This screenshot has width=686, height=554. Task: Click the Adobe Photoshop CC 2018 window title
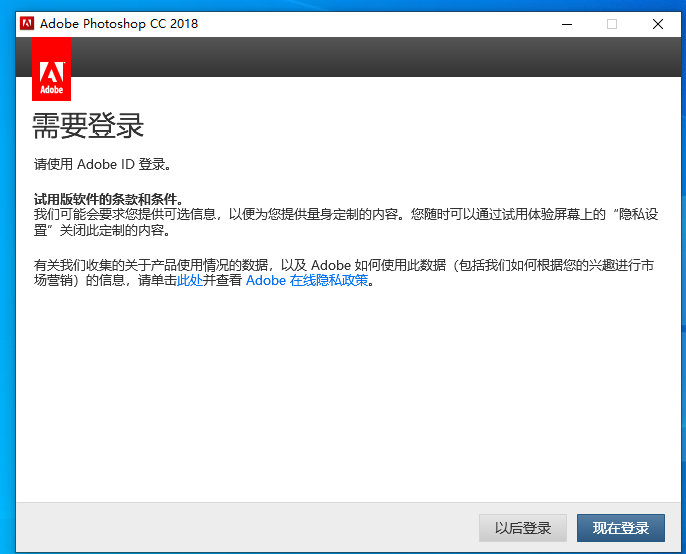pyautogui.click(x=119, y=24)
